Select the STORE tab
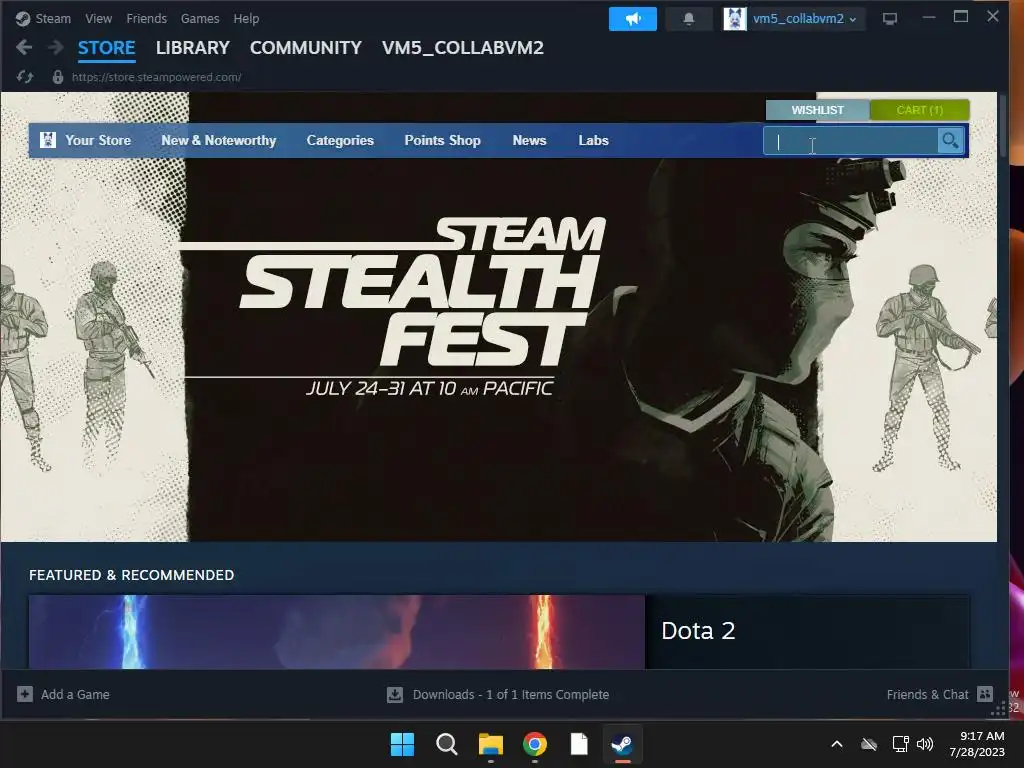The height and width of the screenshot is (768, 1024). tap(106, 48)
